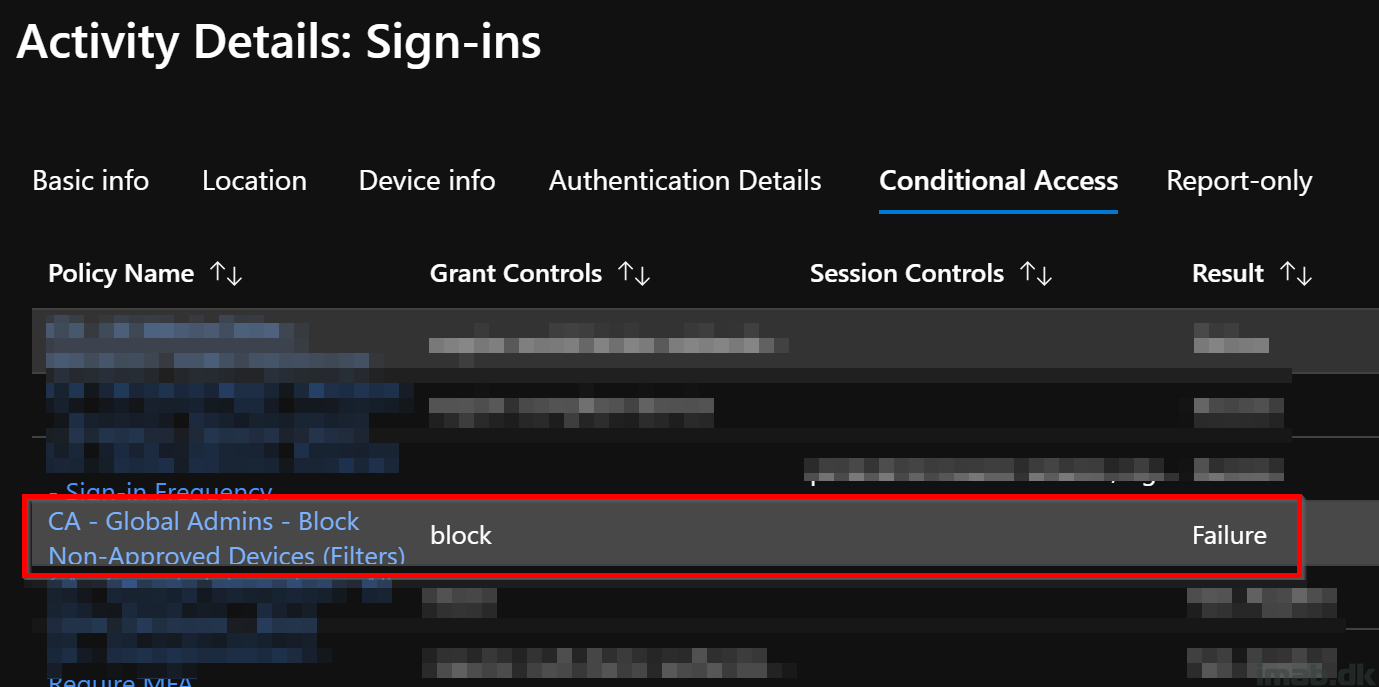Click the first blurred policy row
1379x687 pixels.
point(660,340)
